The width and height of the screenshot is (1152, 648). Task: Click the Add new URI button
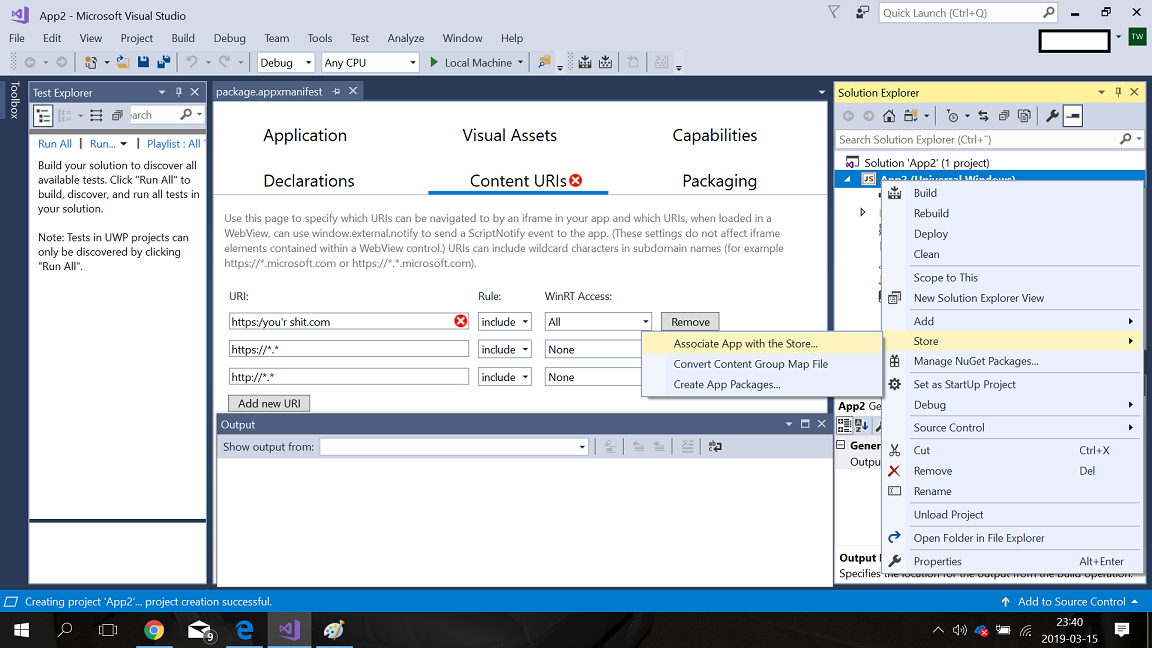point(269,403)
